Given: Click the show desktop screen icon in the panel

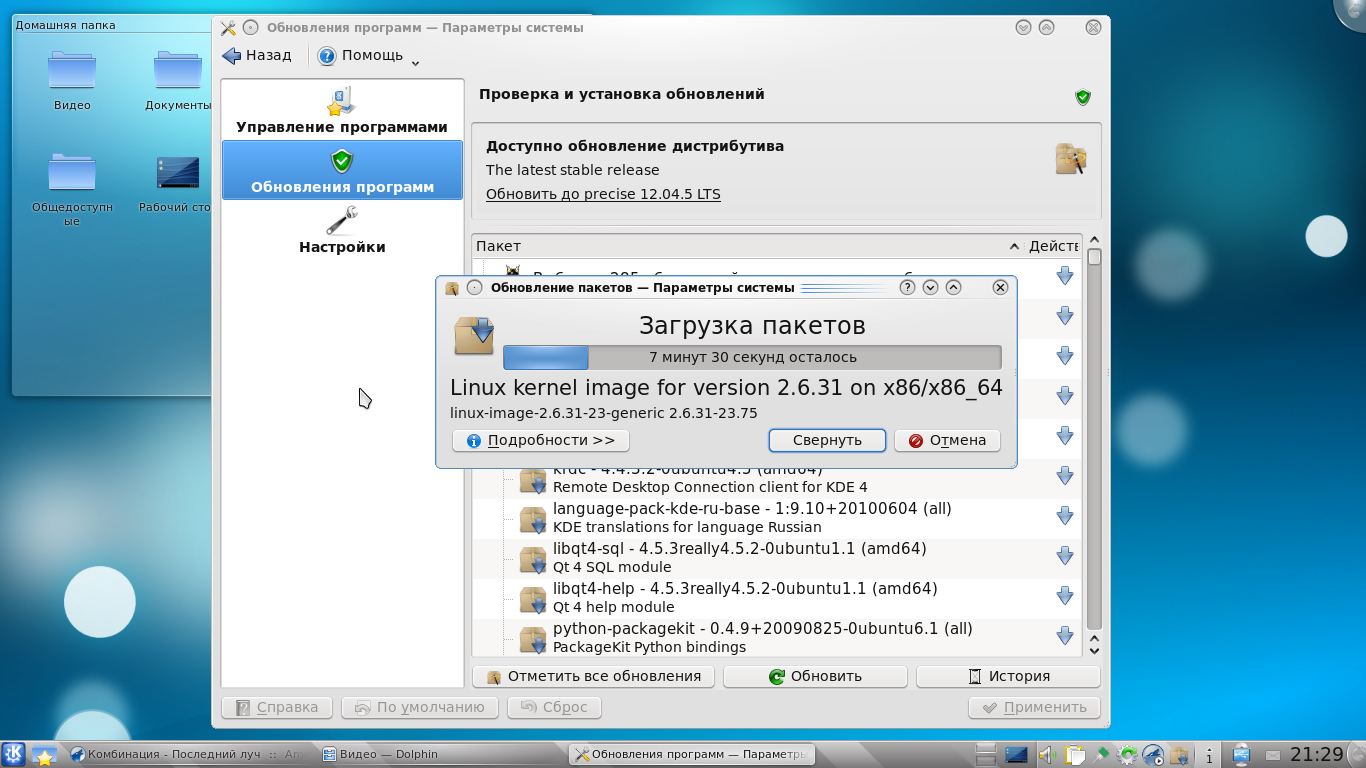Looking at the screenshot, I should (x=1017, y=755).
